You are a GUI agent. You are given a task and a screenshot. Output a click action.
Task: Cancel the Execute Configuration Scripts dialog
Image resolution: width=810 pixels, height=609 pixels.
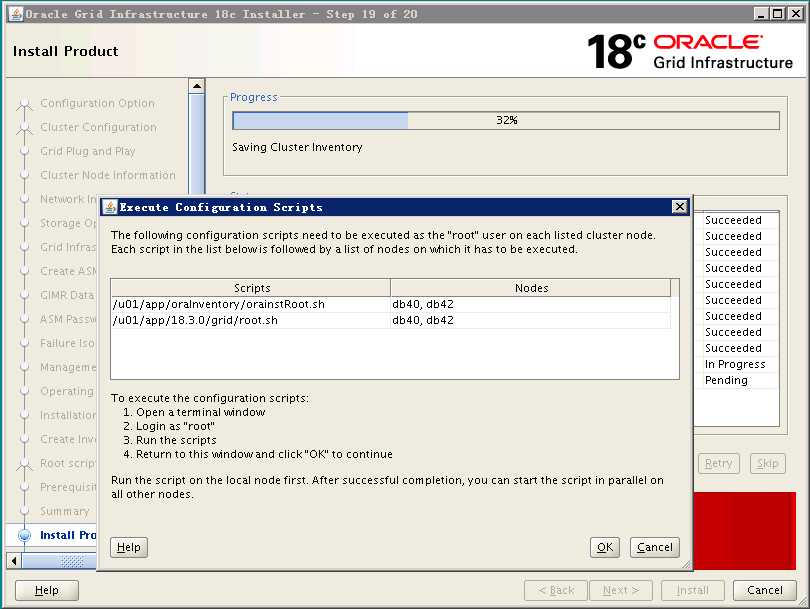point(655,548)
